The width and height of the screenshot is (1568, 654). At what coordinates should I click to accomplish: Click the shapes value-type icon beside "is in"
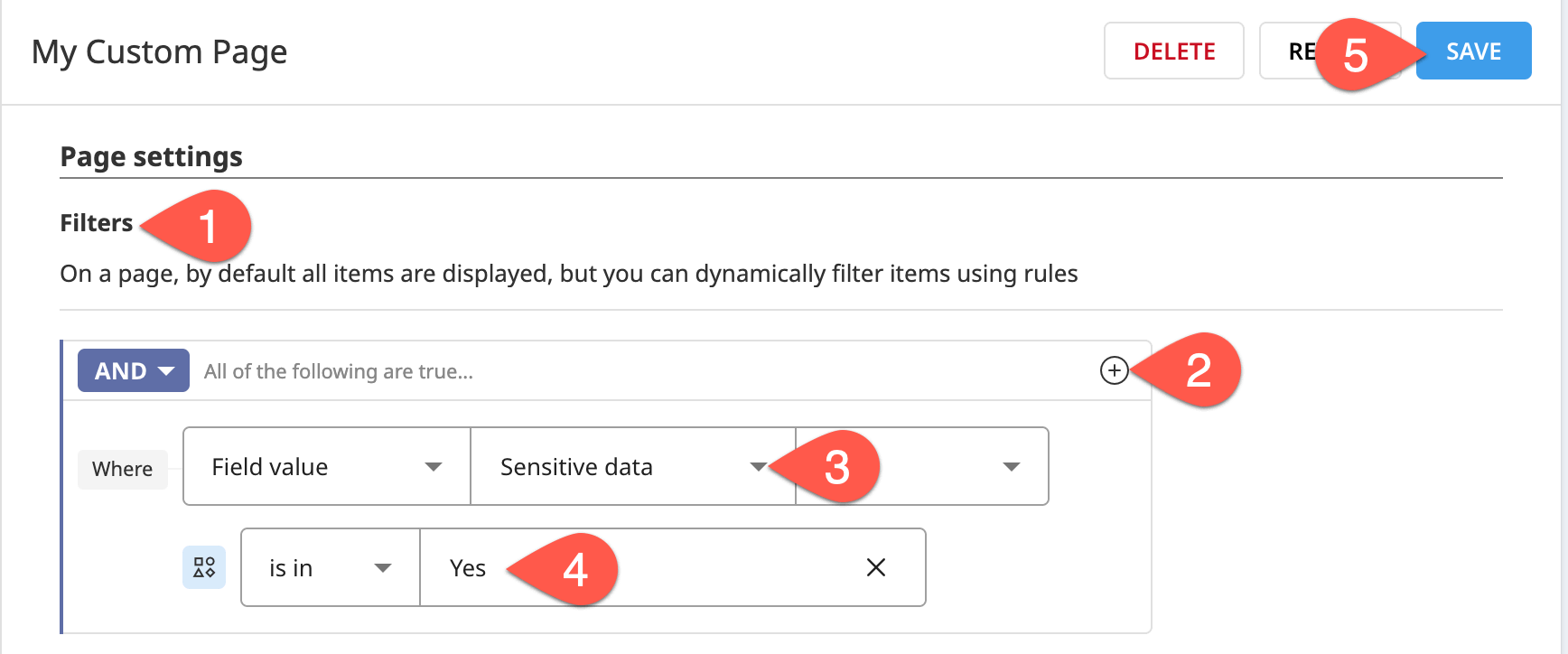click(203, 567)
